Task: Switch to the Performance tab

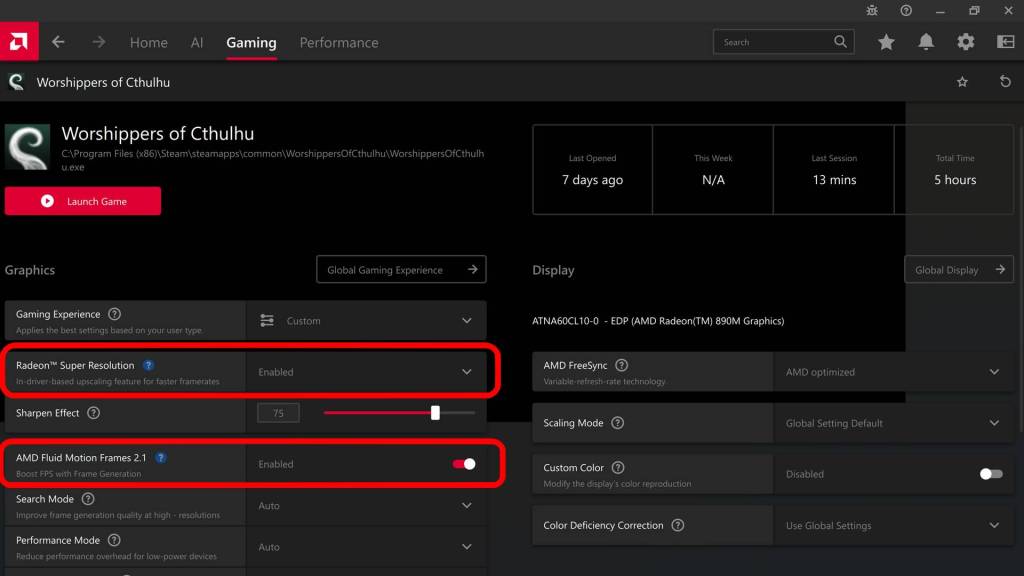Action: pos(339,43)
